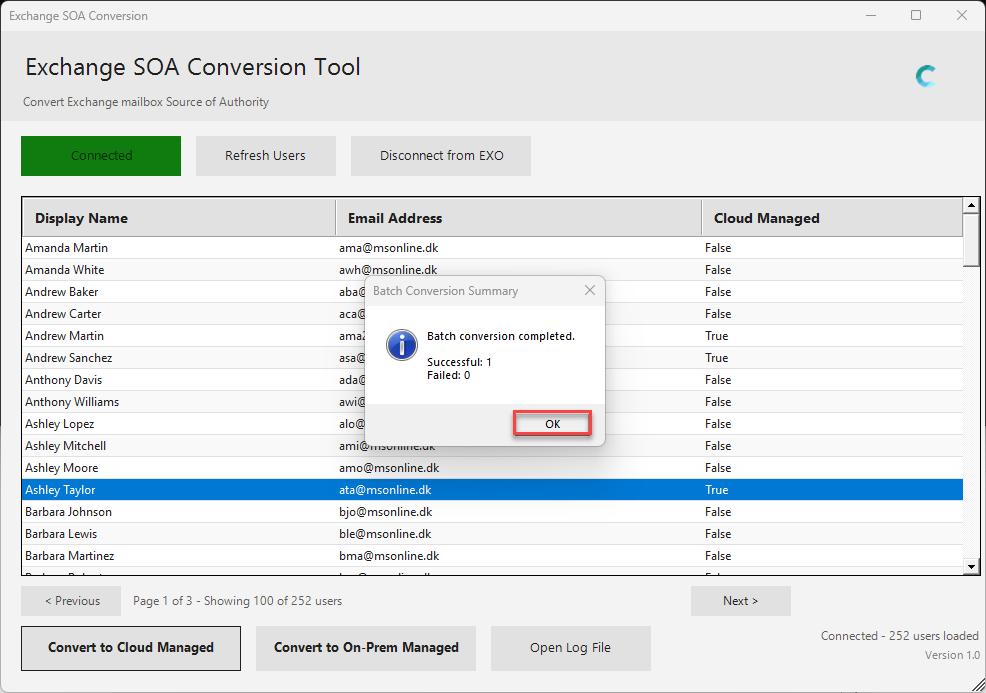Click OK in Batch Conversion Summary dialog

tap(552, 424)
